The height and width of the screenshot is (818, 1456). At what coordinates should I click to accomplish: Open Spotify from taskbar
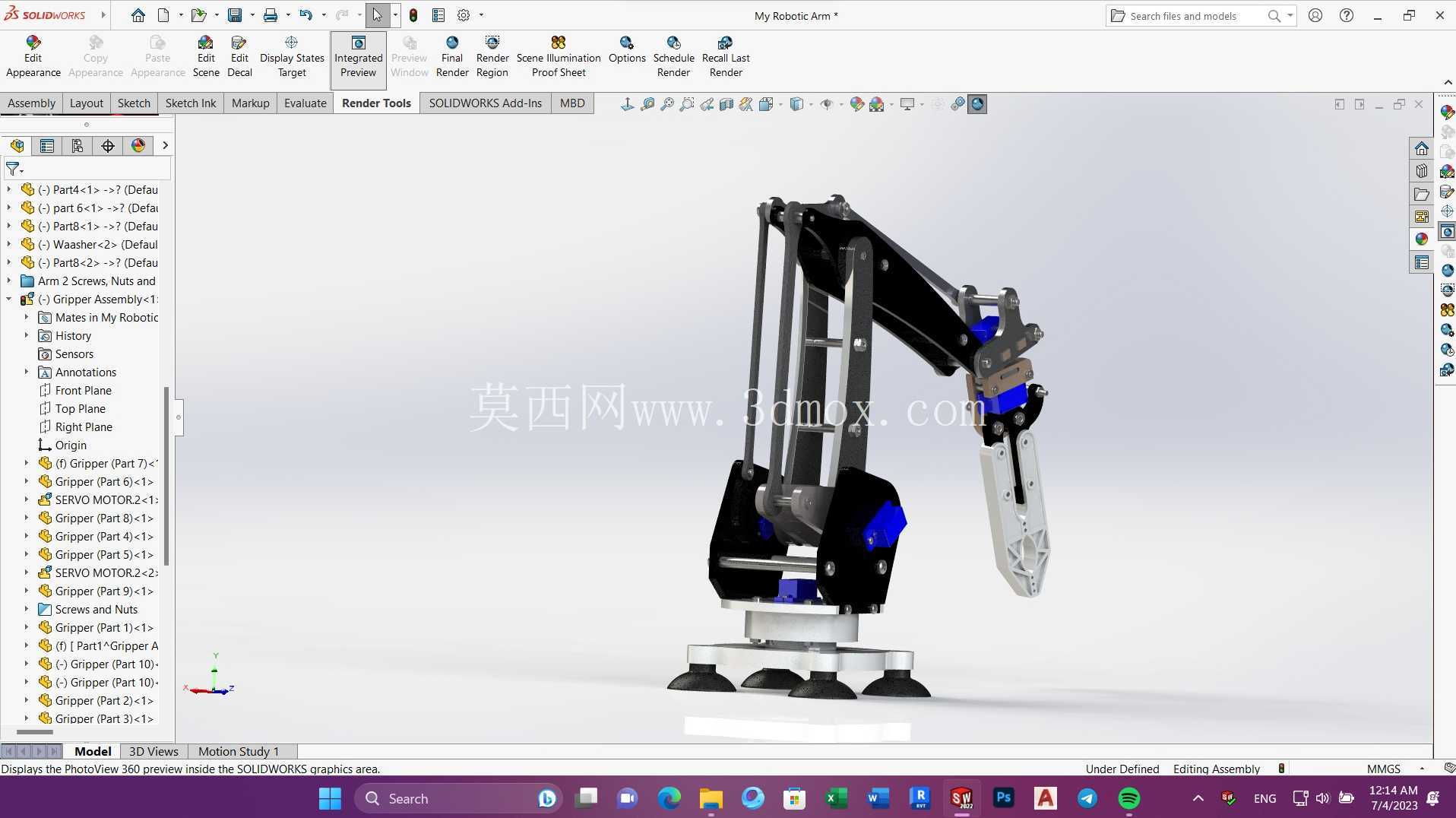point(1128,798)
